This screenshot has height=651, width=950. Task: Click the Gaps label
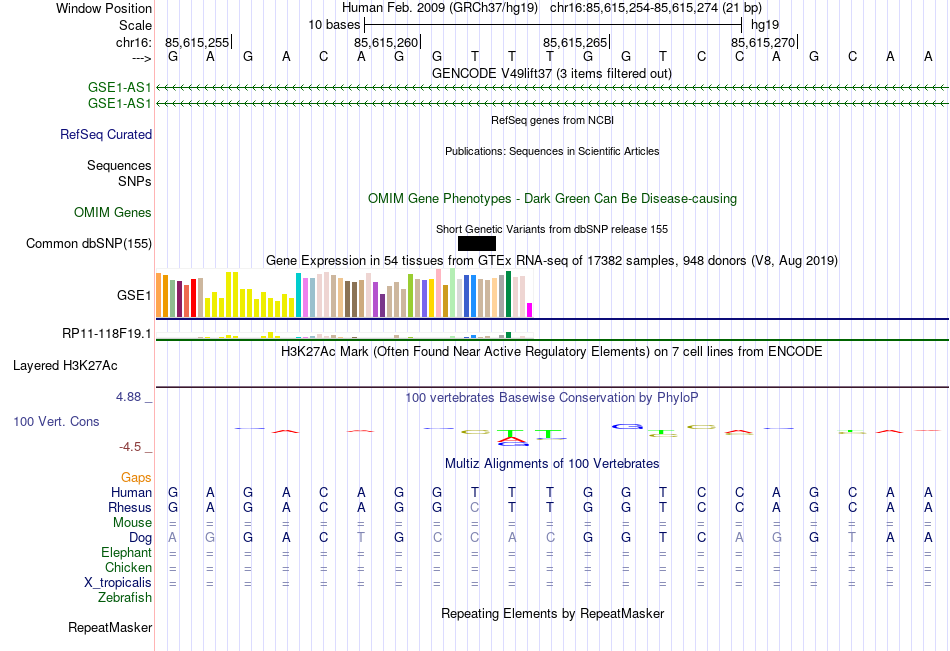136,478
